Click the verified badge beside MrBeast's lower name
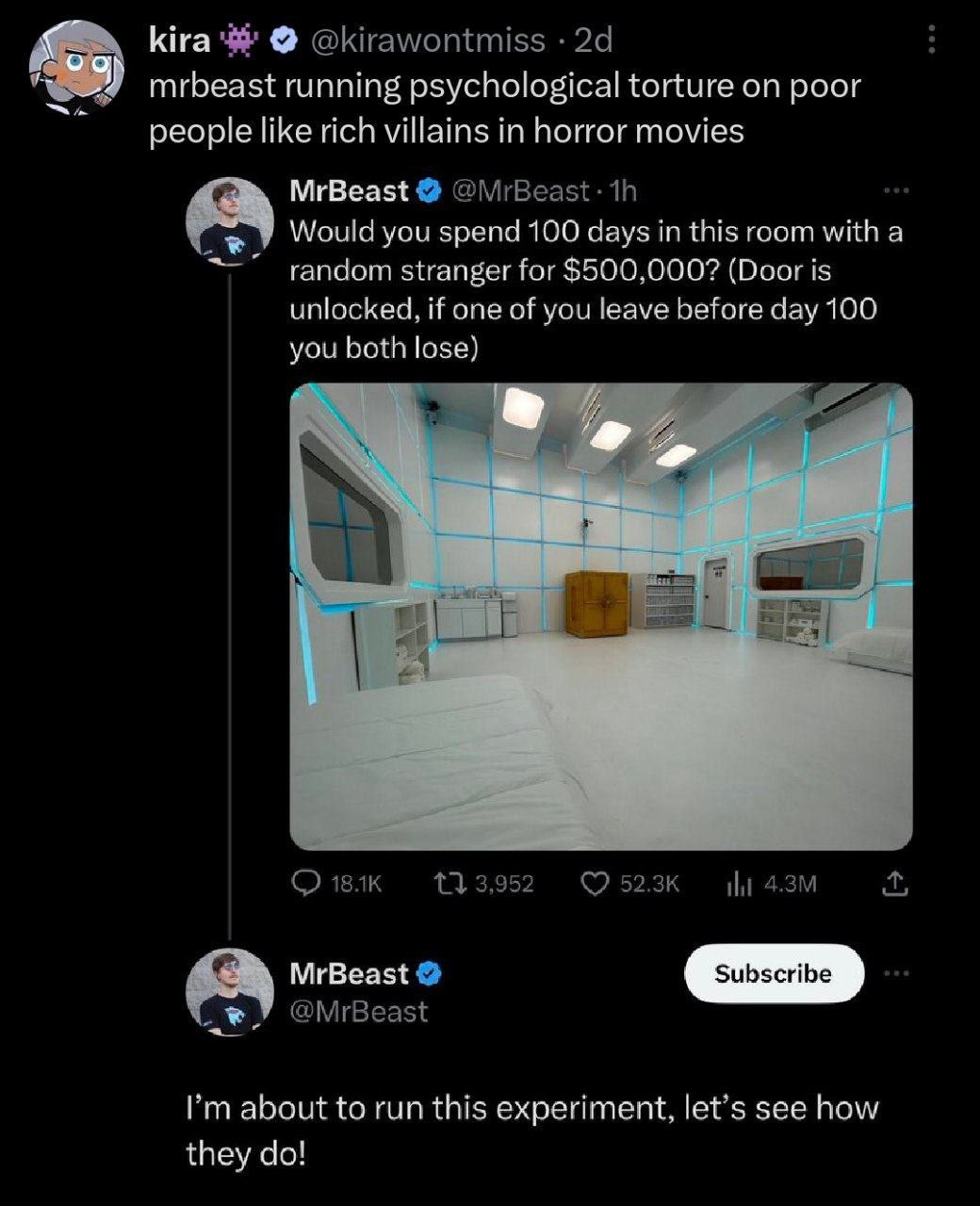Image resolution: width=980 pixels, height=1206 pixels. click(x=430, y=972)
